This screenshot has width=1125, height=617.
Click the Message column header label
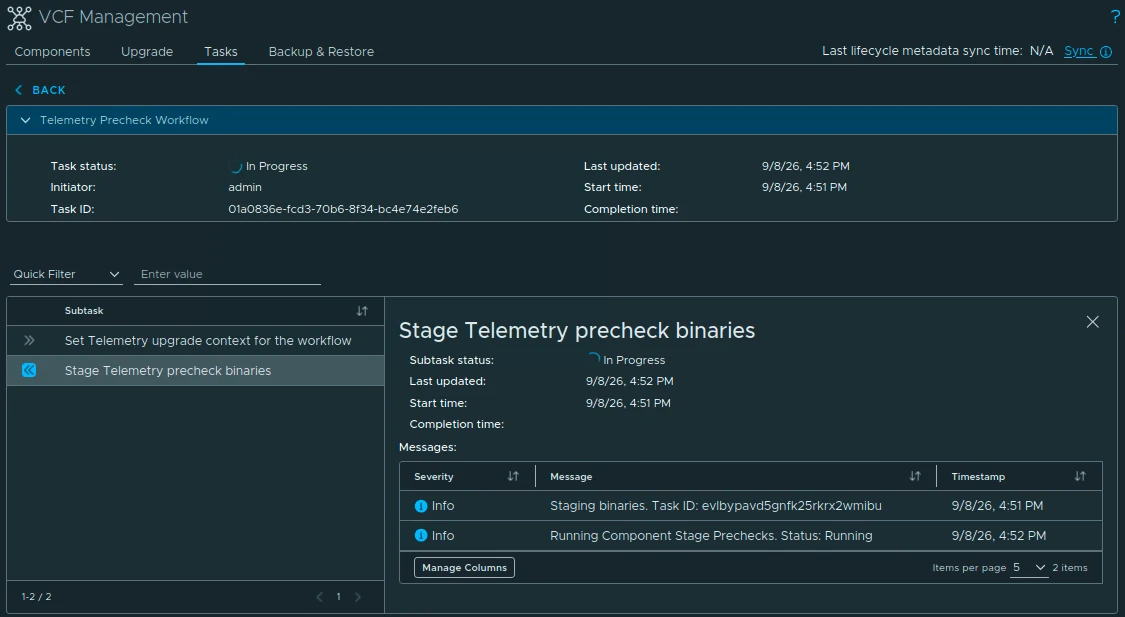tap(571, 476)
